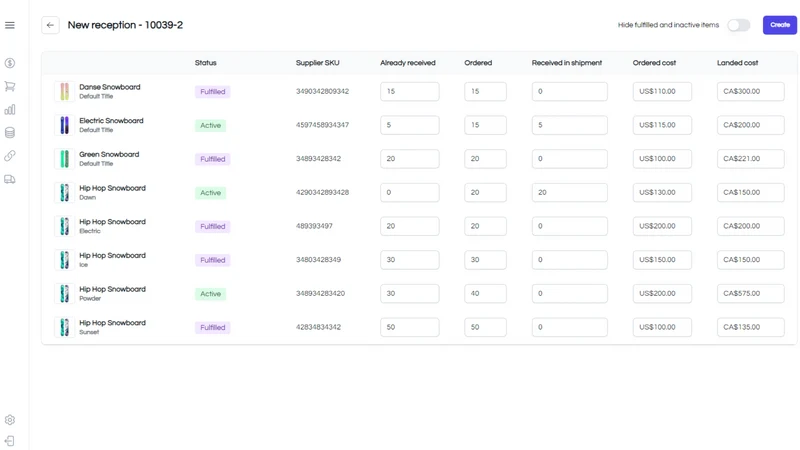This screenshot has width=800, height=450.
Task: Click Already received field for Hip Hop Snowboard Dawn
Action: pyautogui.click(x=409, y=192)
